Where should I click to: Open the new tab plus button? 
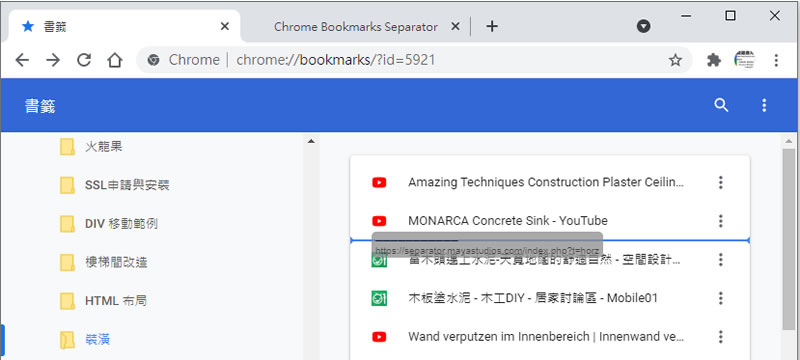(x=491, y=27)
